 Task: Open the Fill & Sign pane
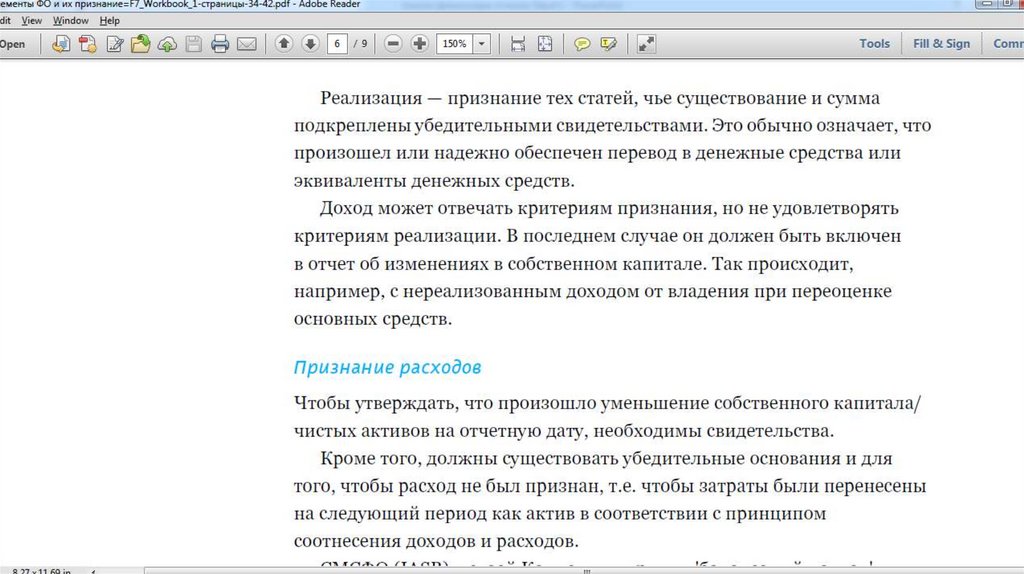(x=941, y=43)
